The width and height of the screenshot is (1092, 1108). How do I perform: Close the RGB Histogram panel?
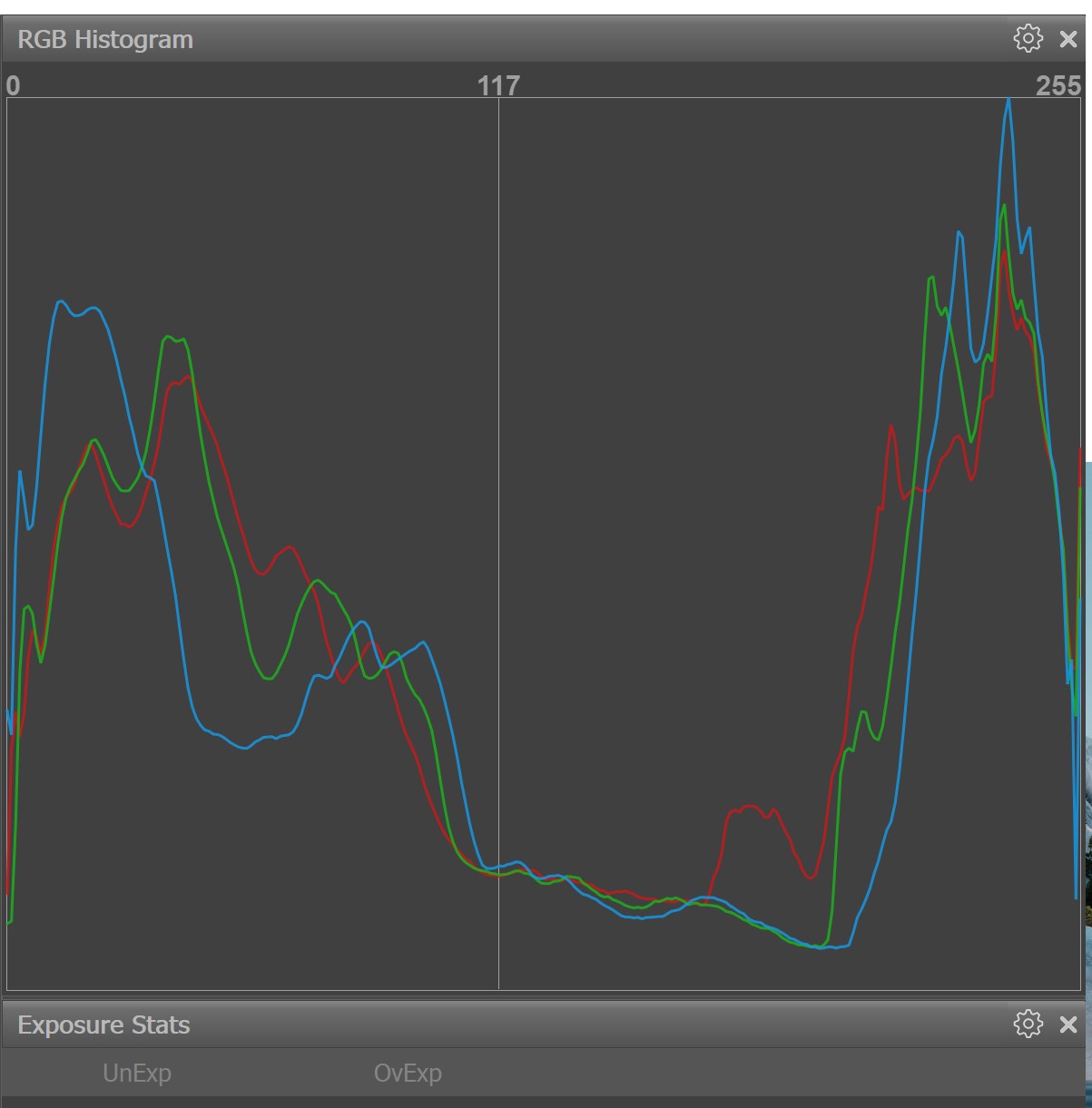1068,39
